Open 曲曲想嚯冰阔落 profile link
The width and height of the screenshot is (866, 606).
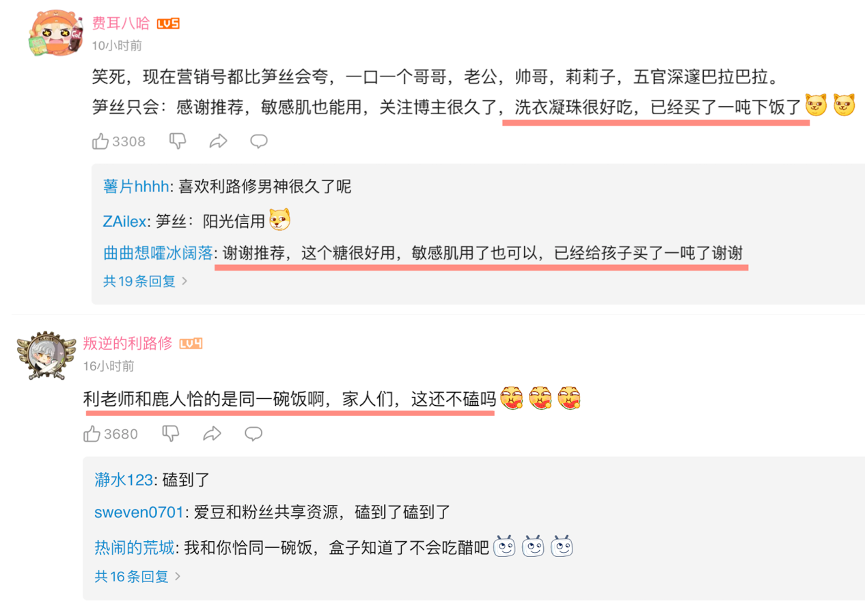click(158, 254)
